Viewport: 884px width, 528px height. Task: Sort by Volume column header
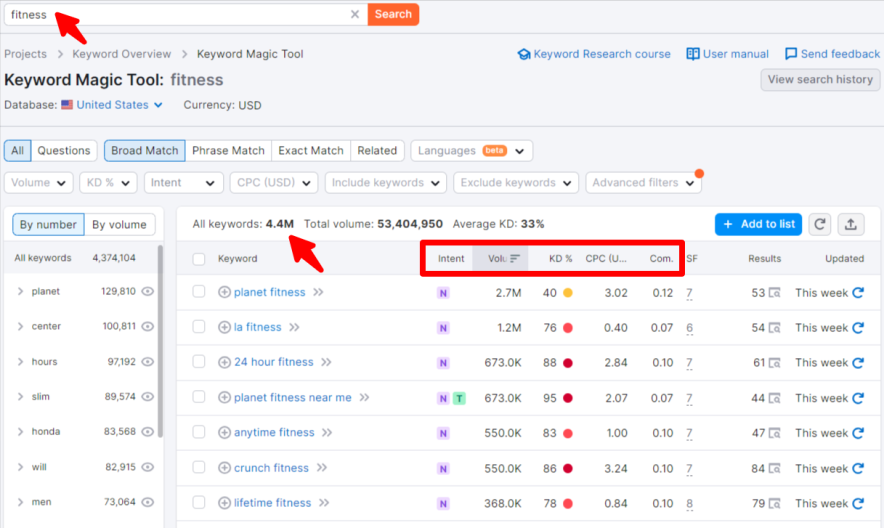point(500,259)
